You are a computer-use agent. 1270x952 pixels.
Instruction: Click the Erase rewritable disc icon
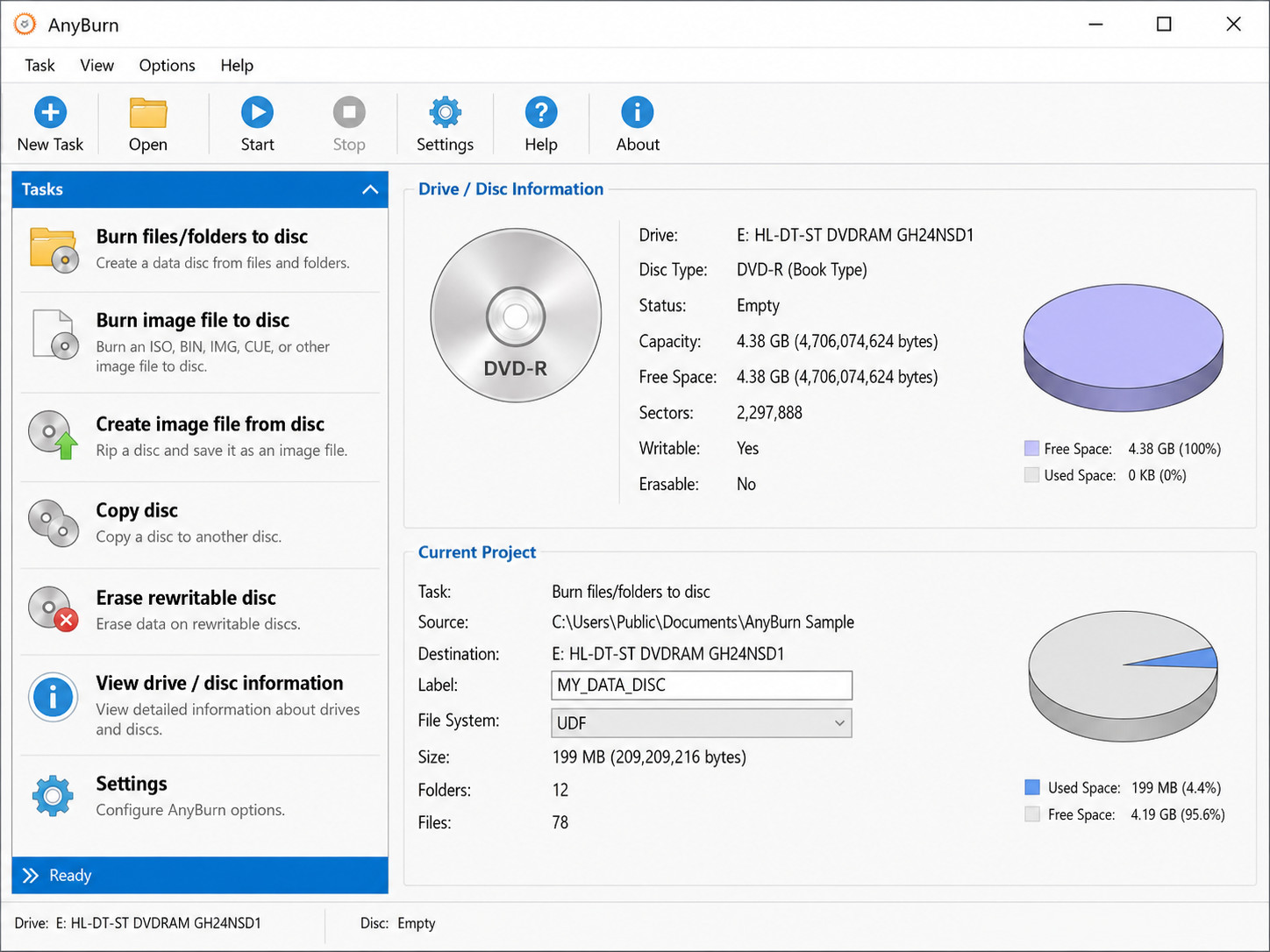click(54, 609)
